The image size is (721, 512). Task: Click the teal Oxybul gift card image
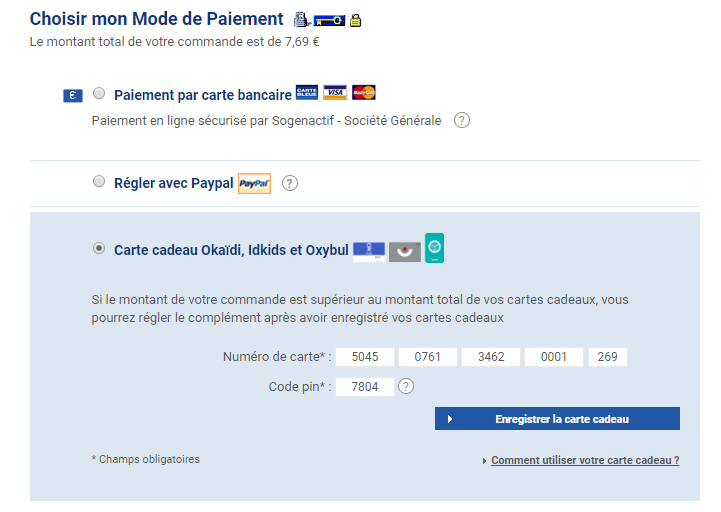435,248
